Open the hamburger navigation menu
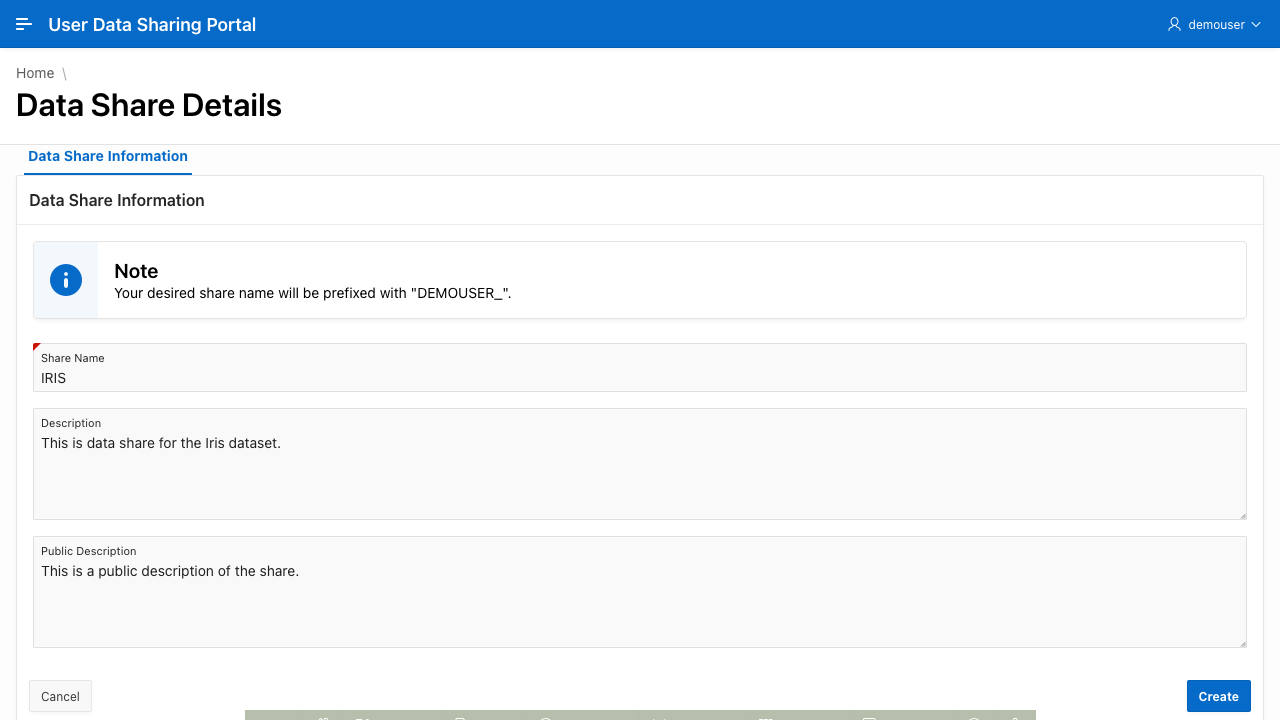 (x=24, y=24)
